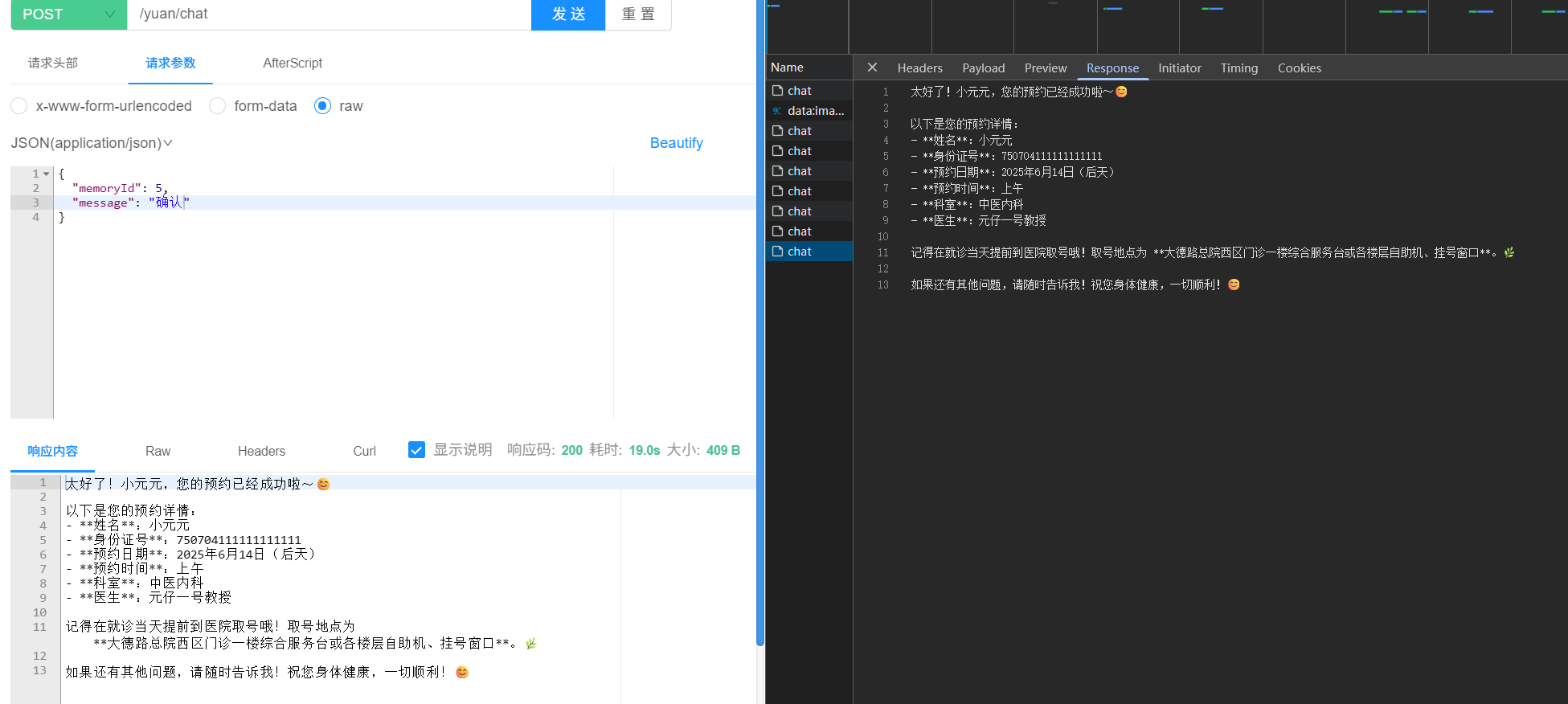Click the file icon of the first chat request
This screenshot has width=1568, height=704.
(x=777, y=91)
